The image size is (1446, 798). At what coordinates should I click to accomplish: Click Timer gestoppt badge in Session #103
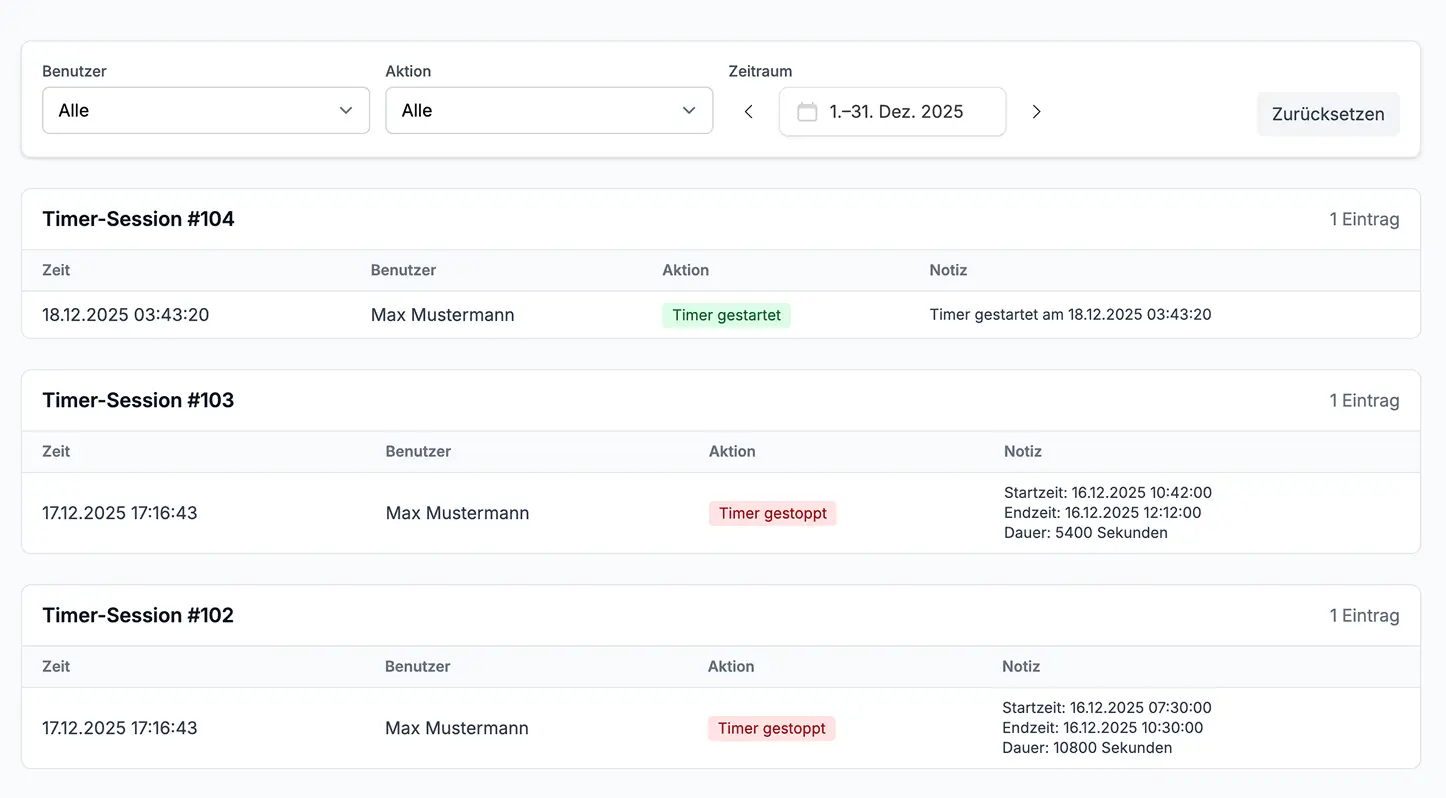tap(772, 513)
